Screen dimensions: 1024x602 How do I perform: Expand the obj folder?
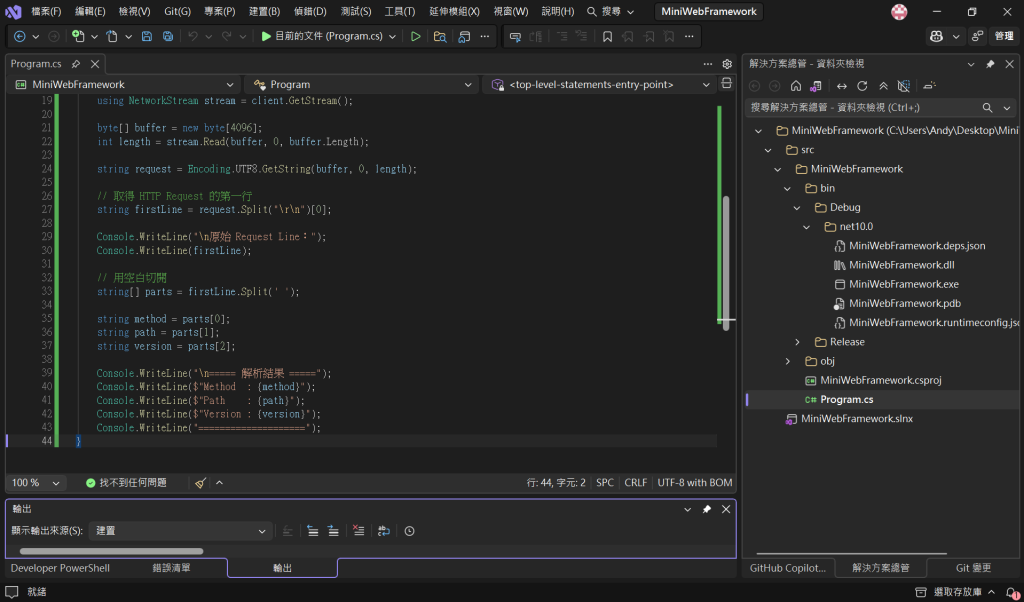point(788,361)
